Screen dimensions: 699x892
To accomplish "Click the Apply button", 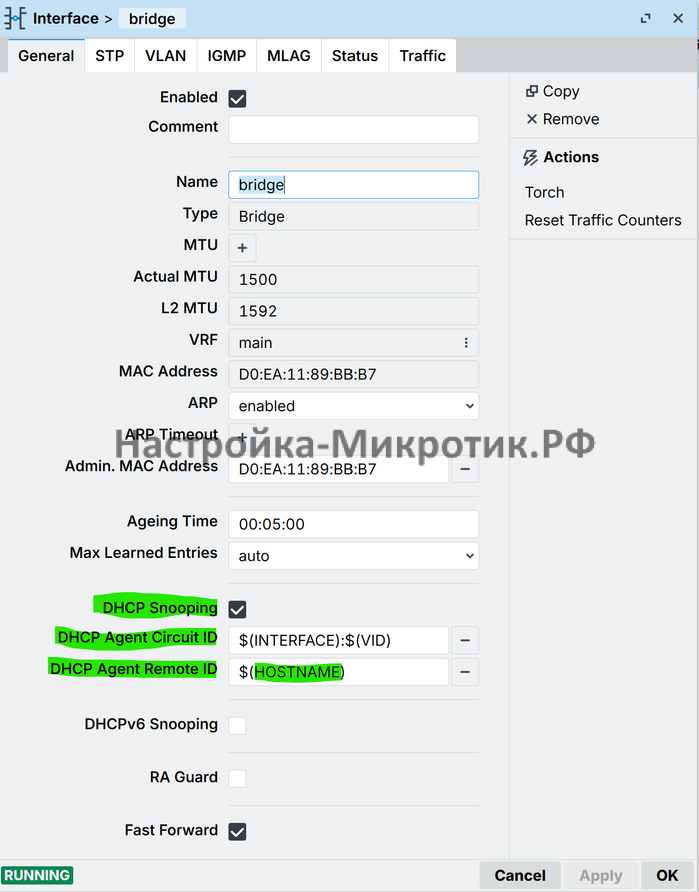I will [x=601, y=876].
